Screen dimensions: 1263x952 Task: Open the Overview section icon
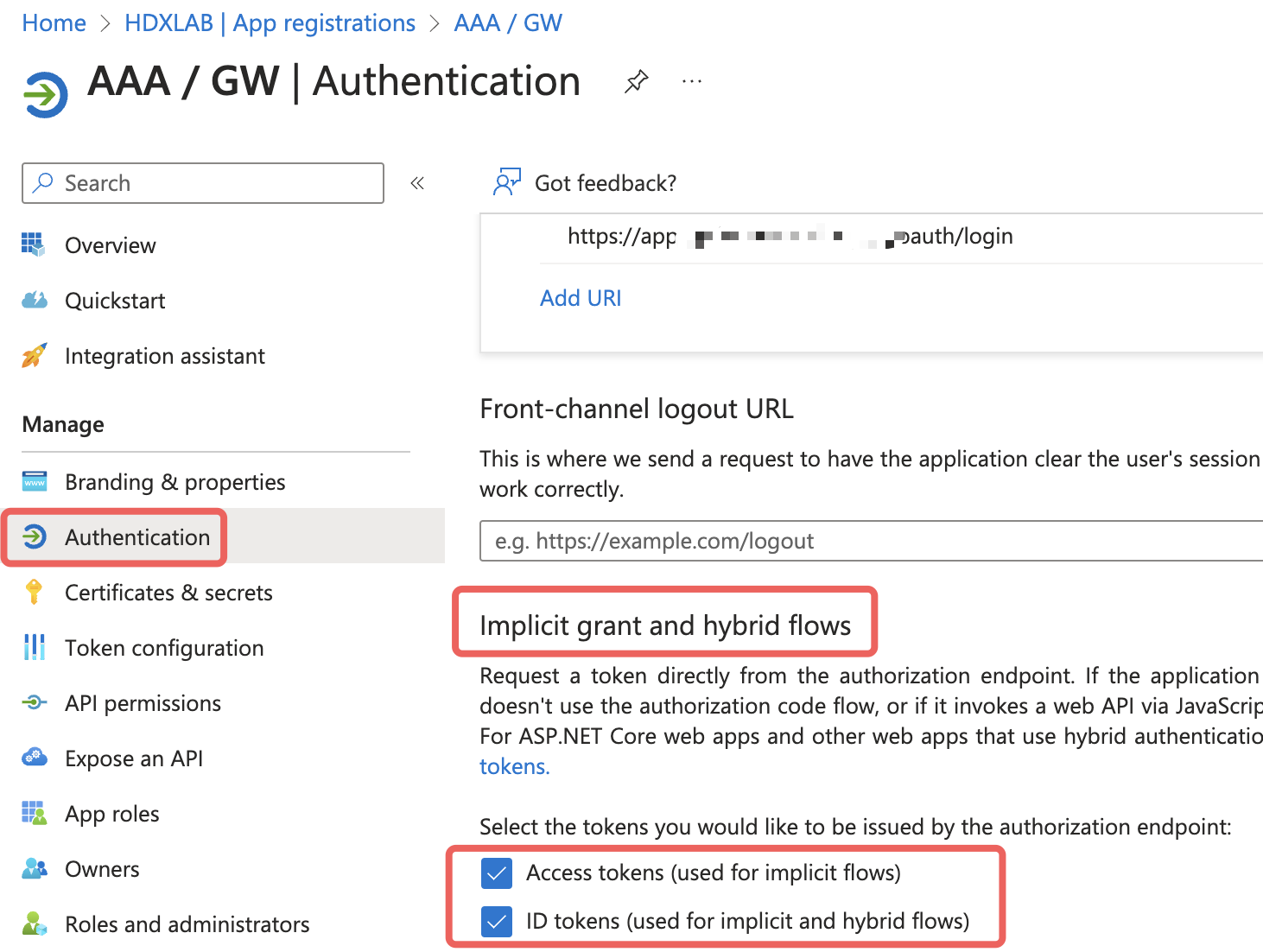click(35, 244)
